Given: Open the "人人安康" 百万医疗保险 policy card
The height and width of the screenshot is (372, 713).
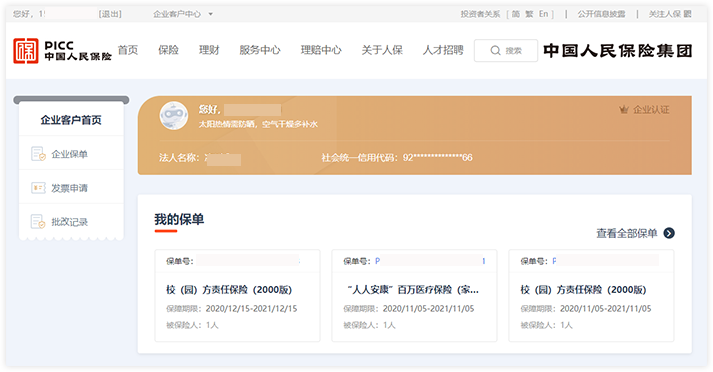Looking at the screenshot, I should pos(414,296).
